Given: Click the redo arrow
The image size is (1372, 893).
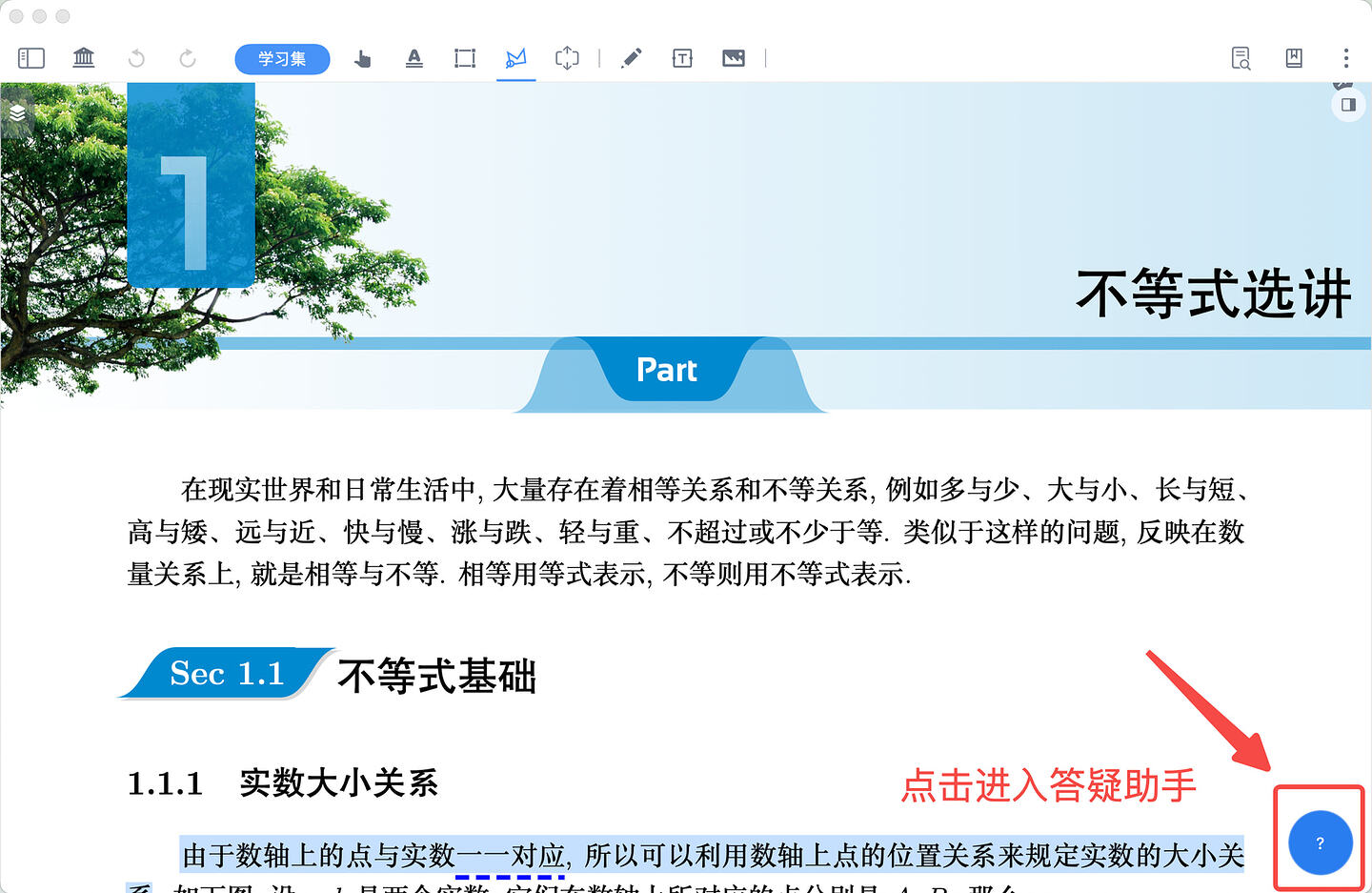Looking at the screenshot, I should [187, 58].
